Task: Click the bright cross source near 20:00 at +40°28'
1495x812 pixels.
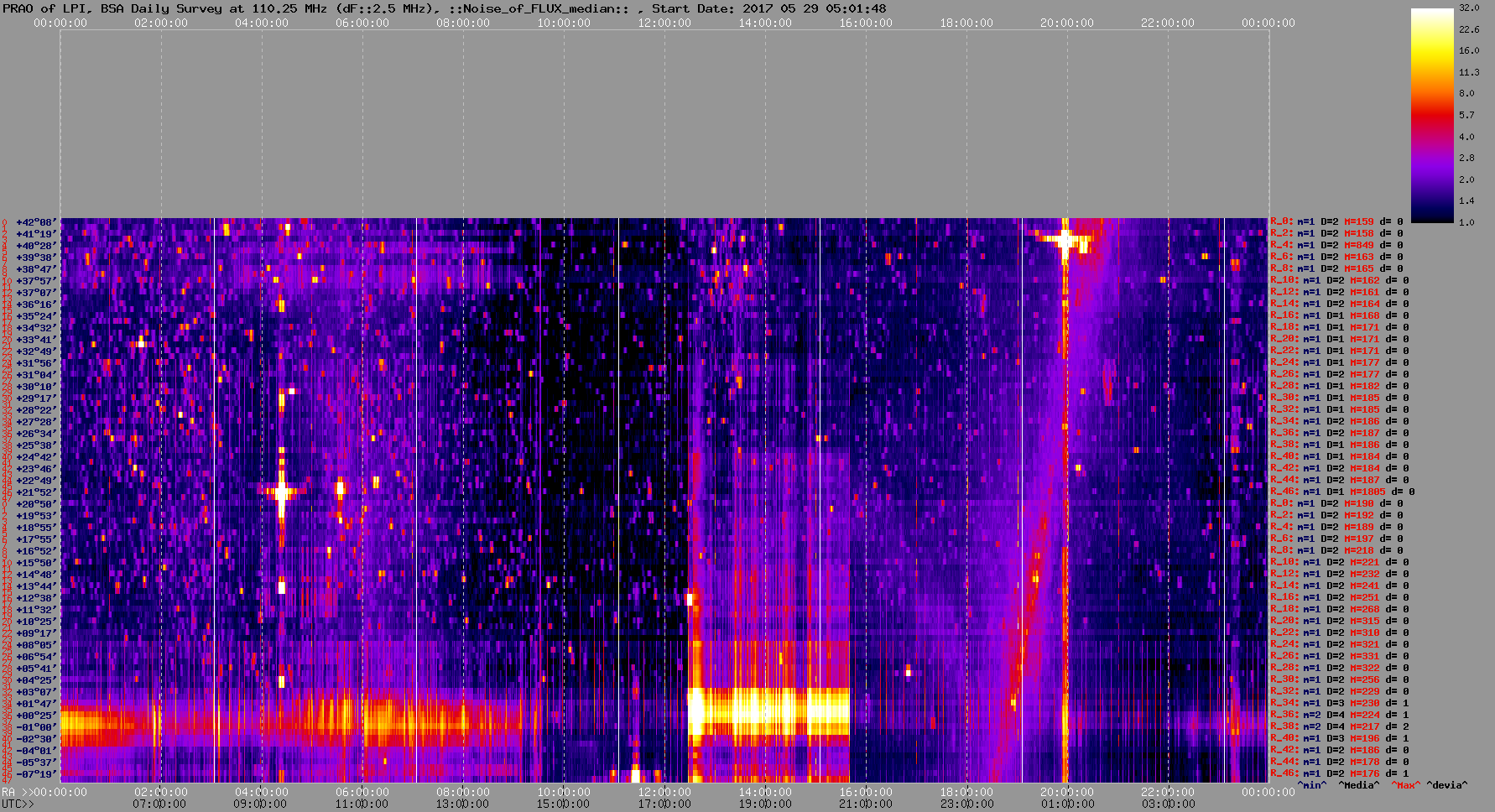Action: pos(1065,242)
